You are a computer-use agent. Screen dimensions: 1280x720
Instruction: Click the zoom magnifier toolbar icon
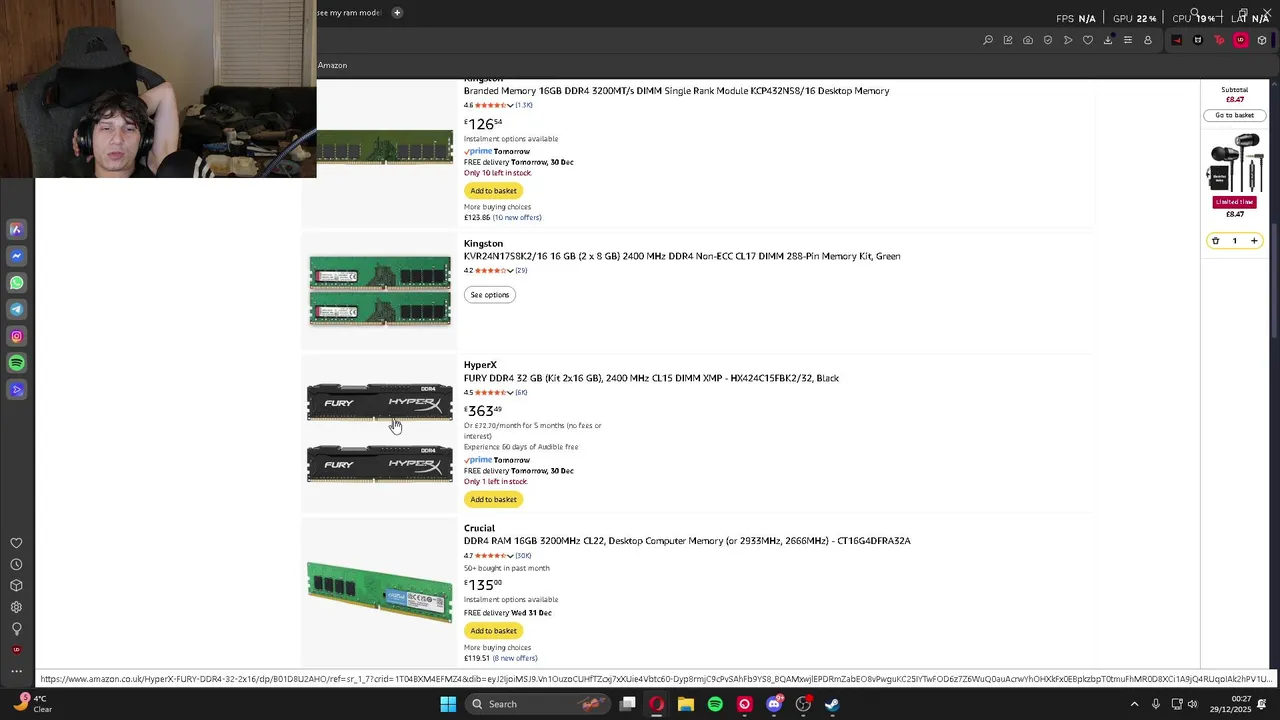[988, 40]
